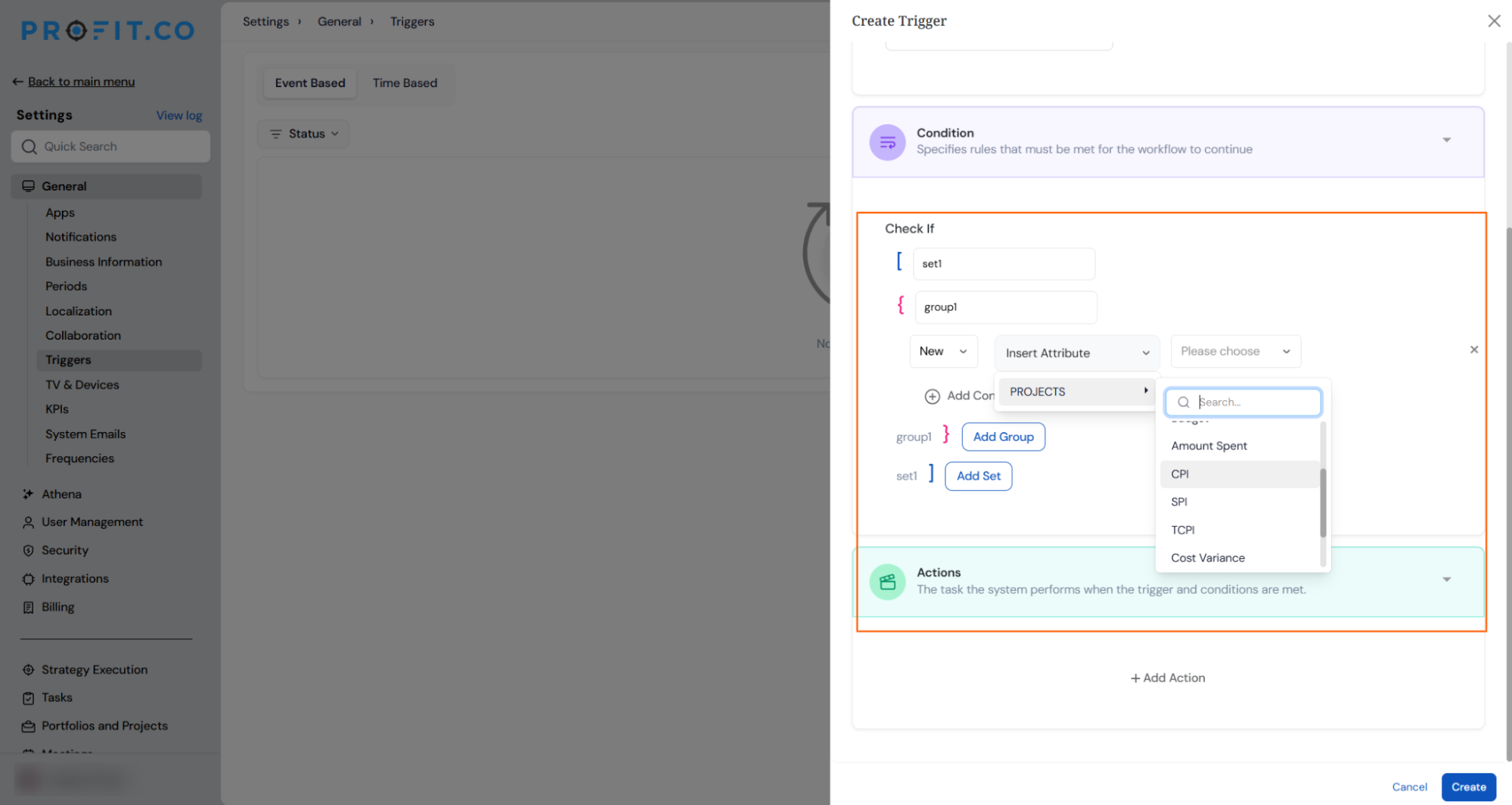Click the Billing receipt icon
The height and width of the screenshot is (805, 1512).
coord(28,608)
